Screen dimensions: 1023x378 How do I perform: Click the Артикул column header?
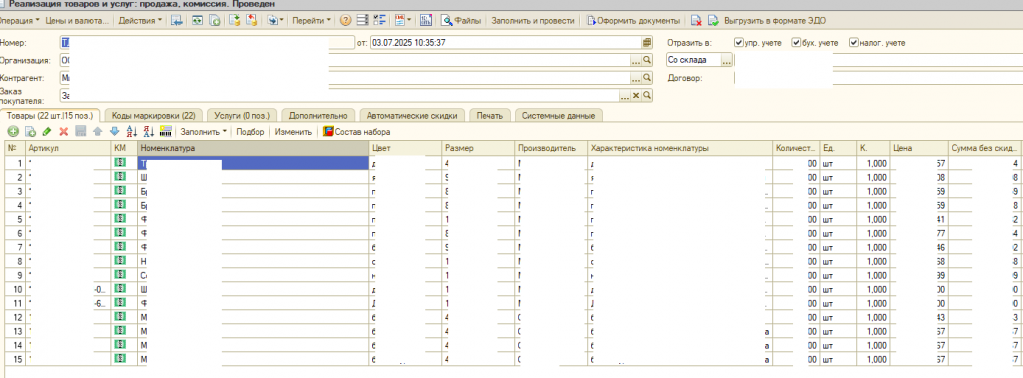pyautogui.click(x=69, y=148)
